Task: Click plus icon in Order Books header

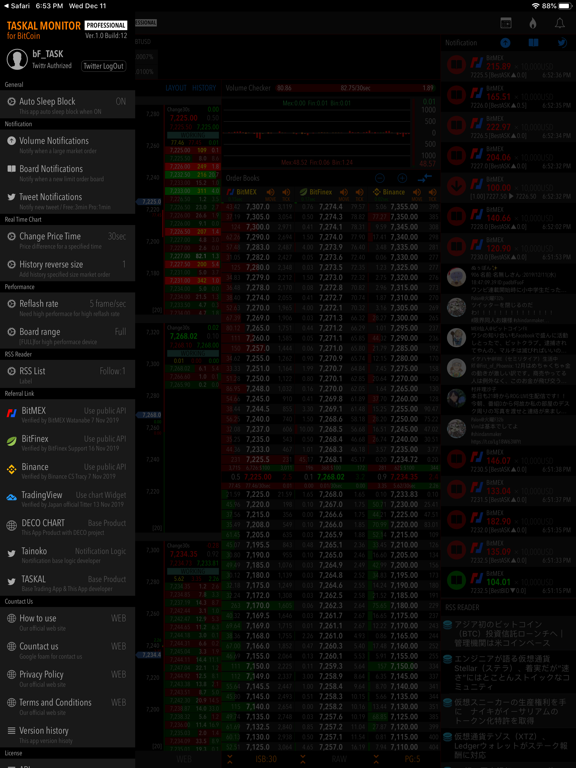Action: 402,178
